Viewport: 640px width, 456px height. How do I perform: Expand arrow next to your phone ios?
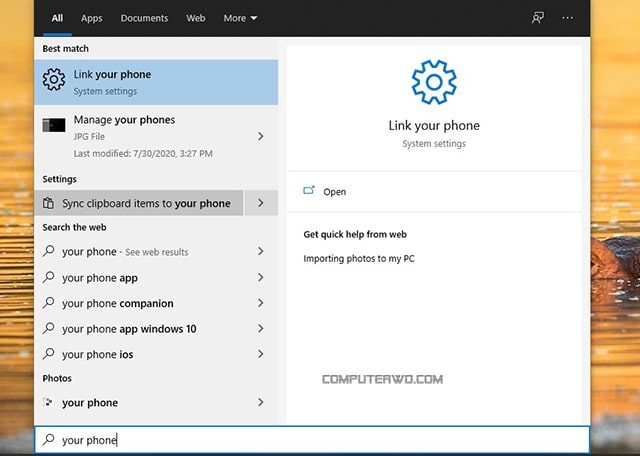point(260,354)
